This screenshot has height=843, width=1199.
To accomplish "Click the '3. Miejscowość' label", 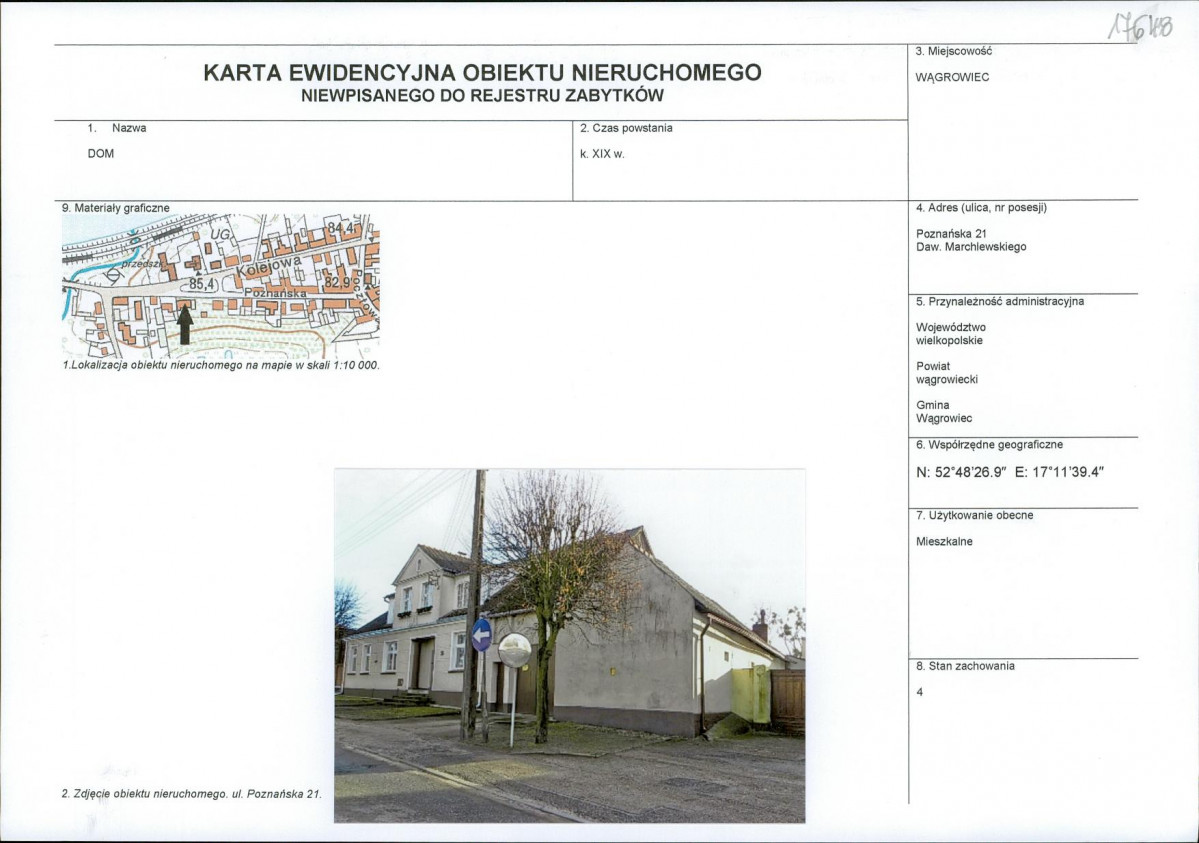I will tap(954, 51).
